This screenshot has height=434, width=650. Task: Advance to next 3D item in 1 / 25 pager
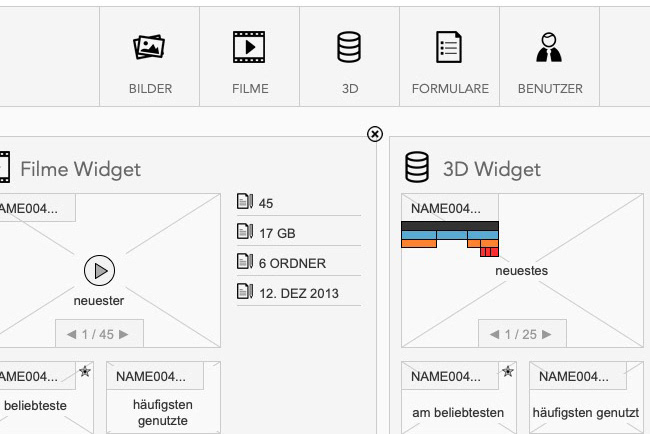[x=547, y=335]
